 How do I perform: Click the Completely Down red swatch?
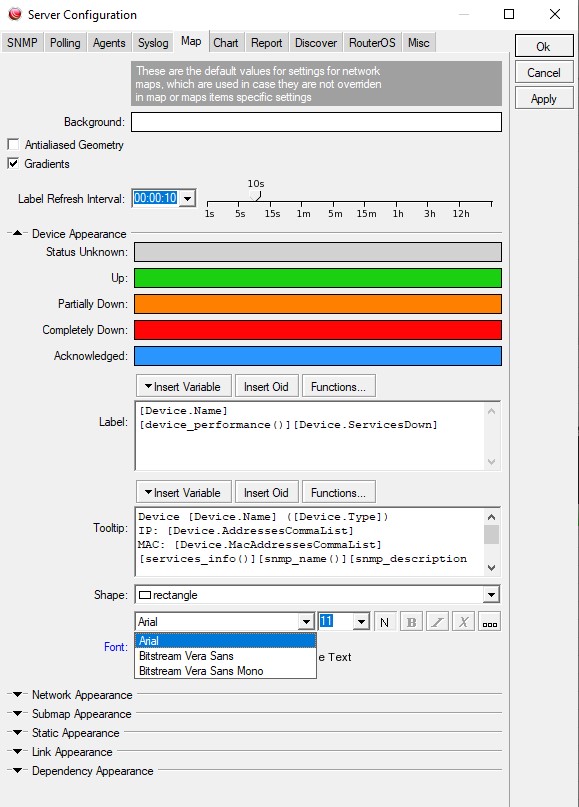click(x=318, y=330)
